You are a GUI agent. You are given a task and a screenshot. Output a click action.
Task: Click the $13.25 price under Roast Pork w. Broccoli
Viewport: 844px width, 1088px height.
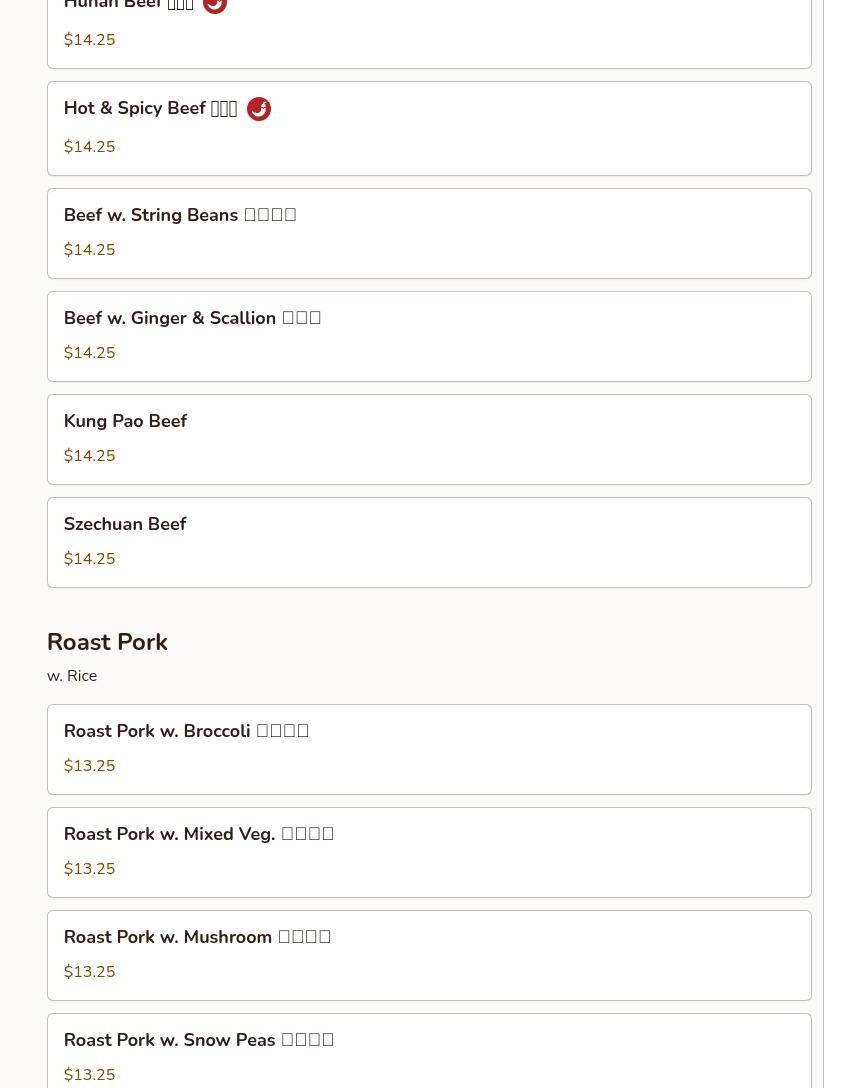(89, 766)
